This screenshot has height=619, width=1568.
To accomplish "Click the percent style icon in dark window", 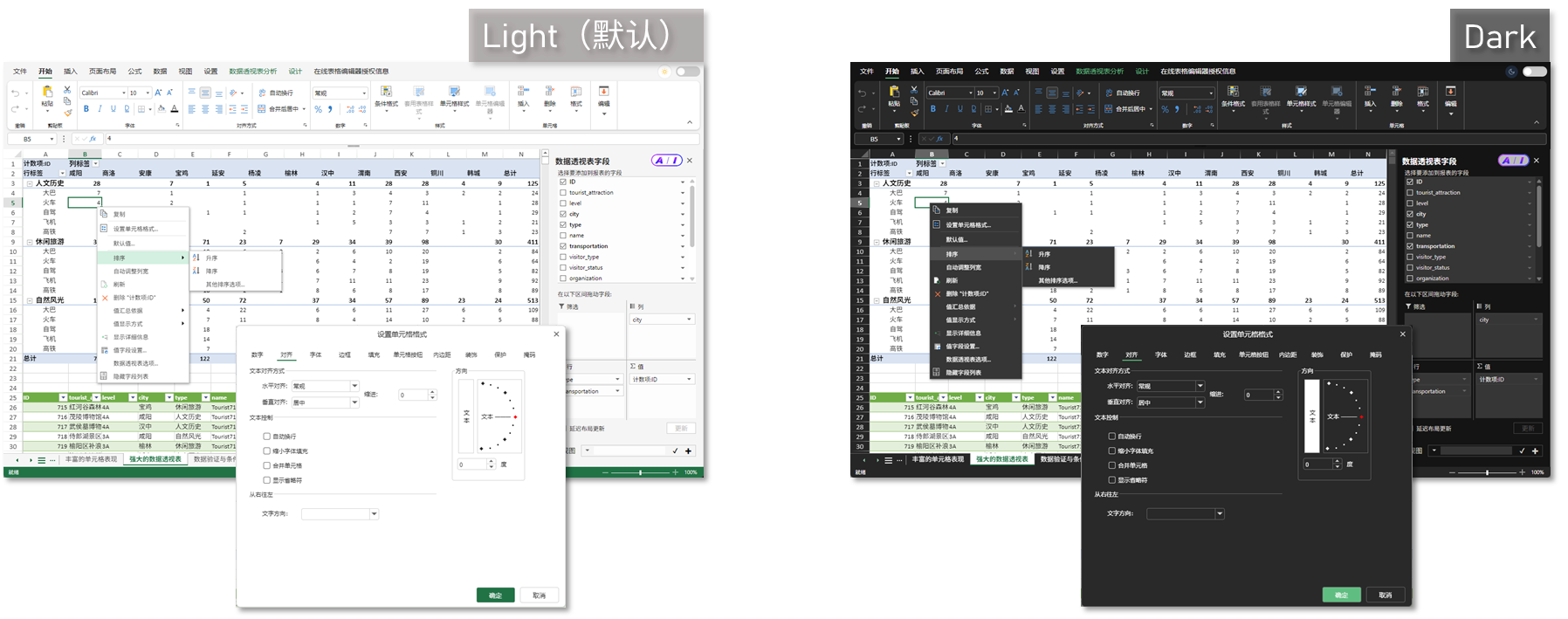I will 1165,109.
